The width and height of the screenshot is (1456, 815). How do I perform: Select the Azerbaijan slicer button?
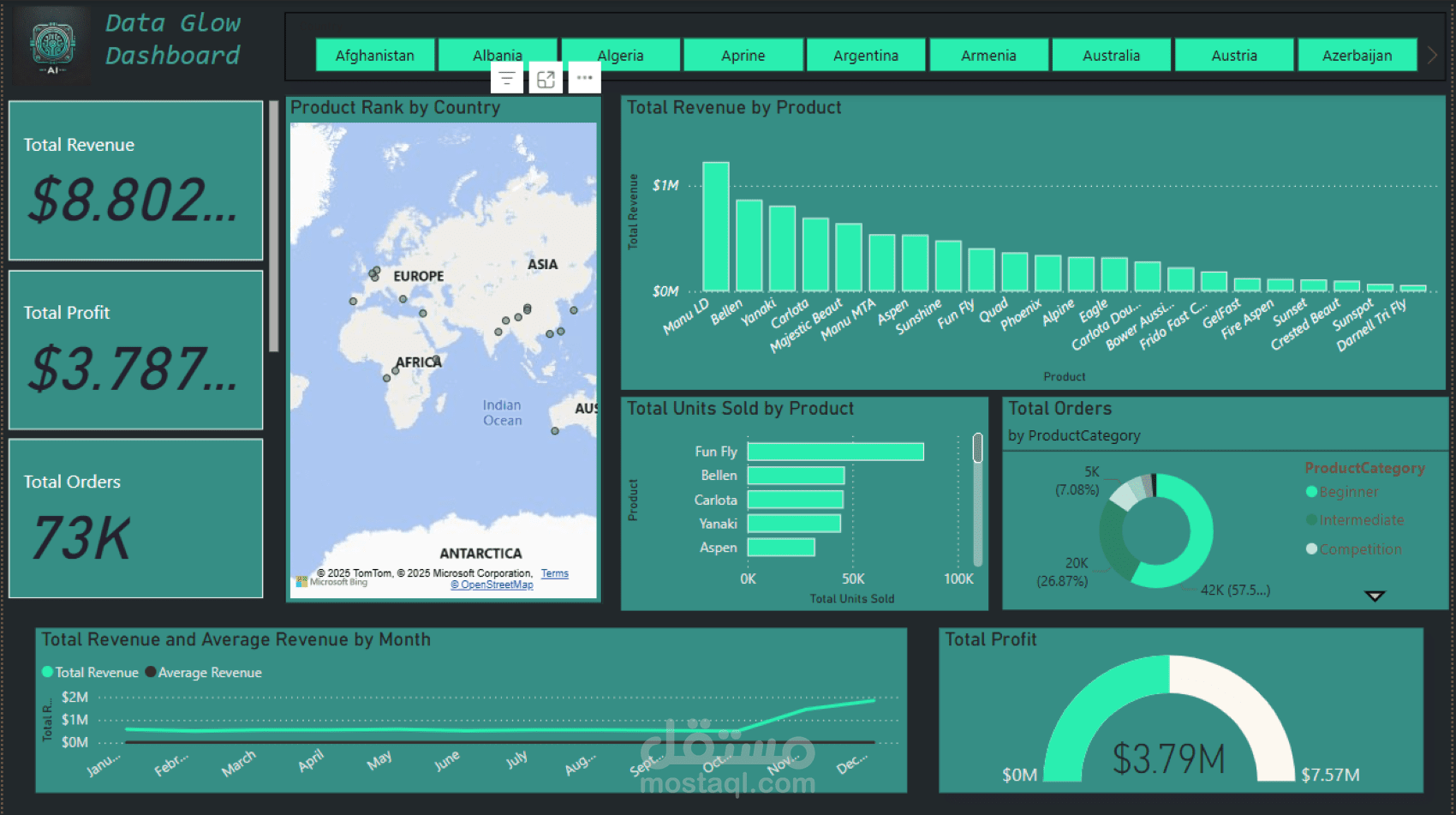[x=1358, y=56]
